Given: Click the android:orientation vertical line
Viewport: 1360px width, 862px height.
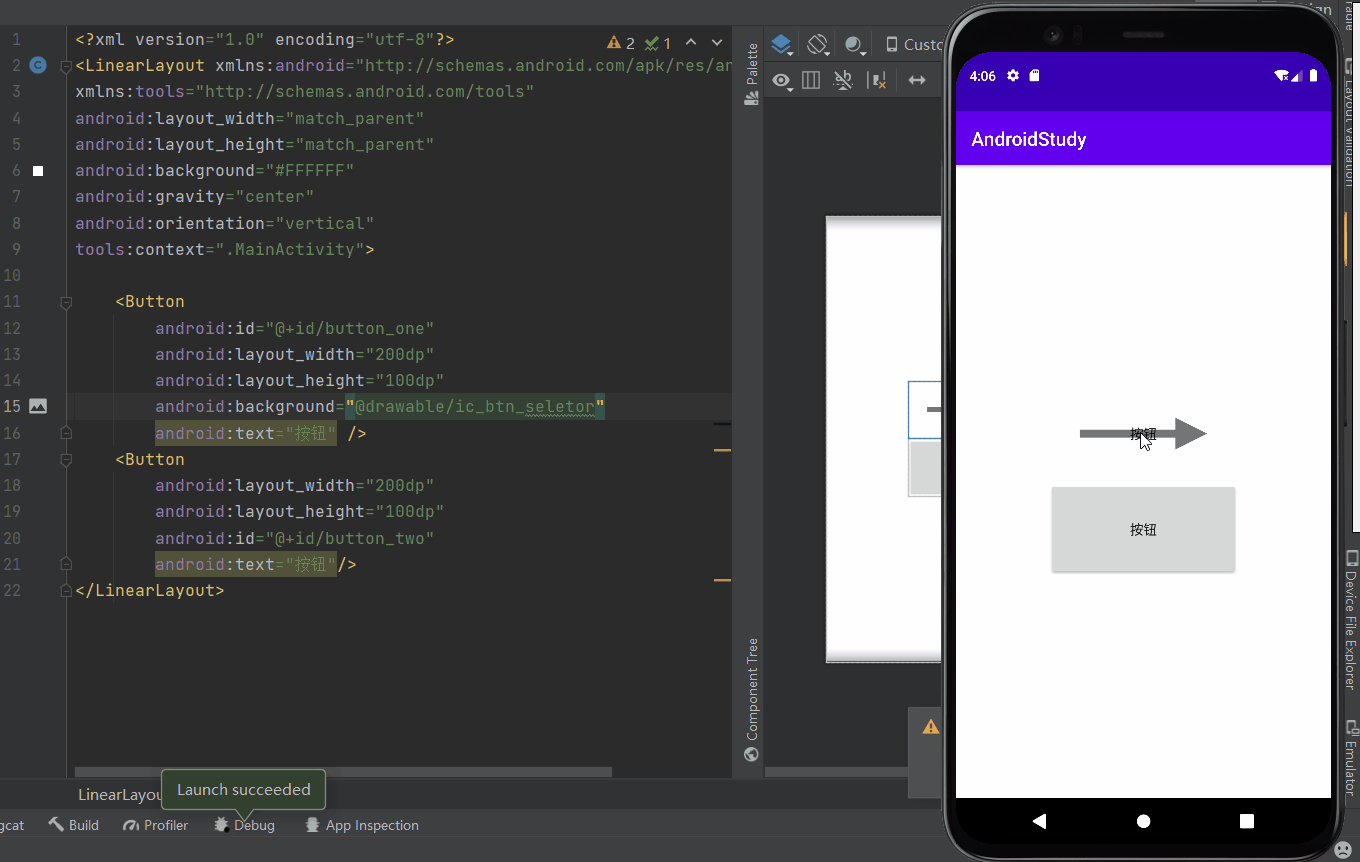Looking at the screenshot, I should coord(225,223).
